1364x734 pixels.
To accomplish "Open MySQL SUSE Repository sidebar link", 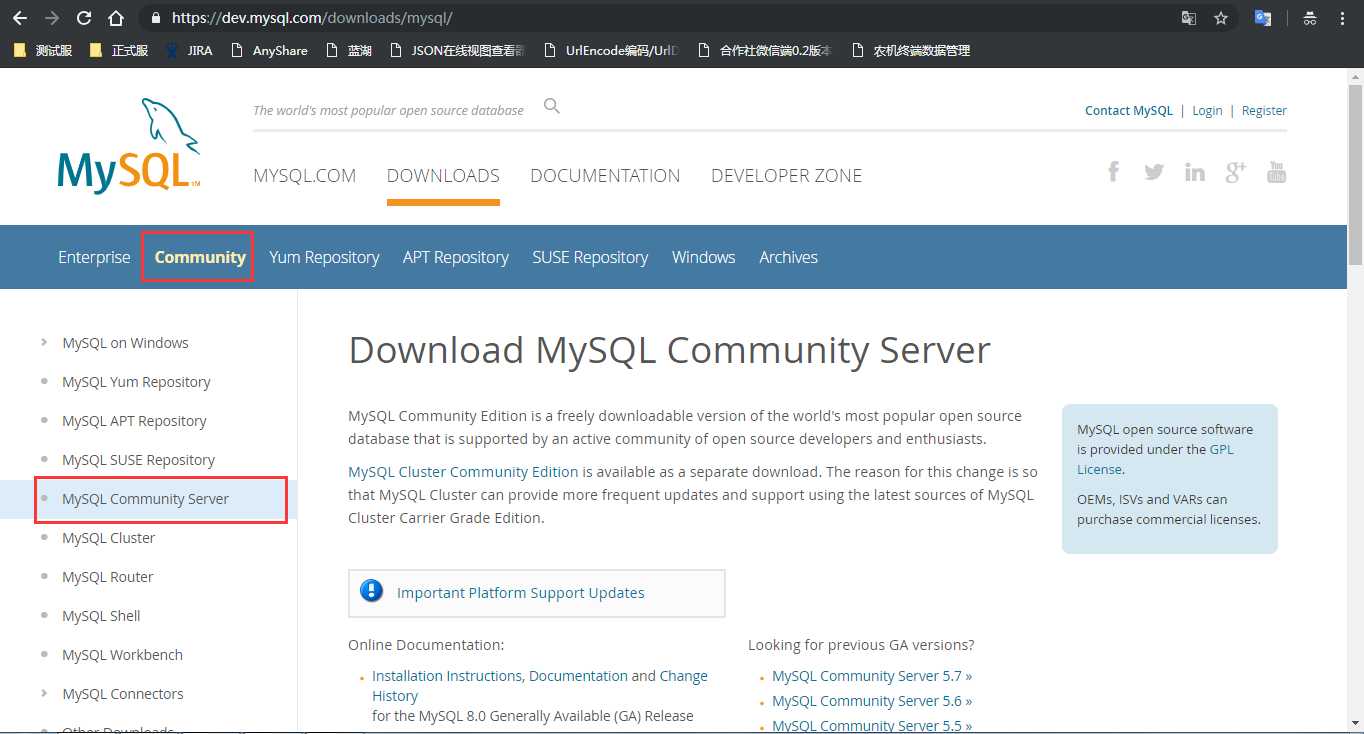I will [138, 459].
